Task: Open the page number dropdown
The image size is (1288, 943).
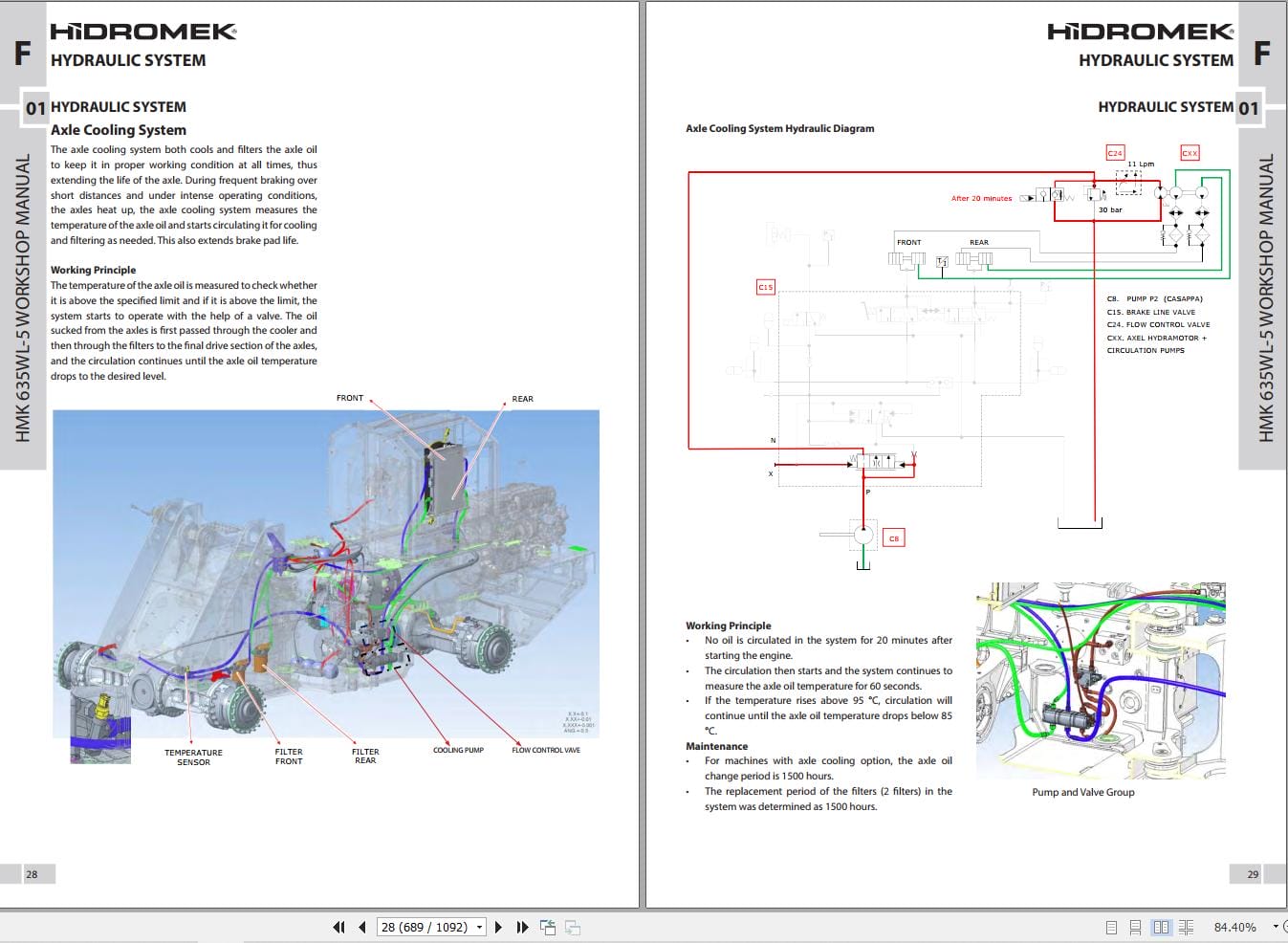Action: (x=480, y=927)
